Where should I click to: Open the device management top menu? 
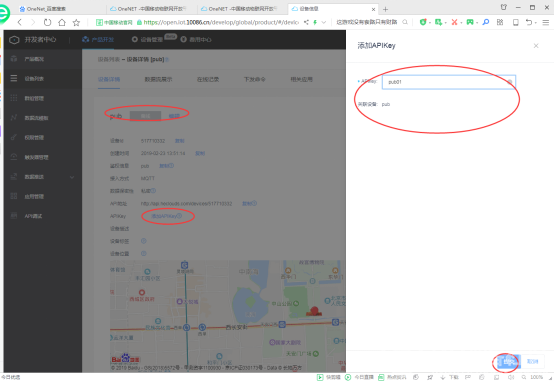(147, 40)
